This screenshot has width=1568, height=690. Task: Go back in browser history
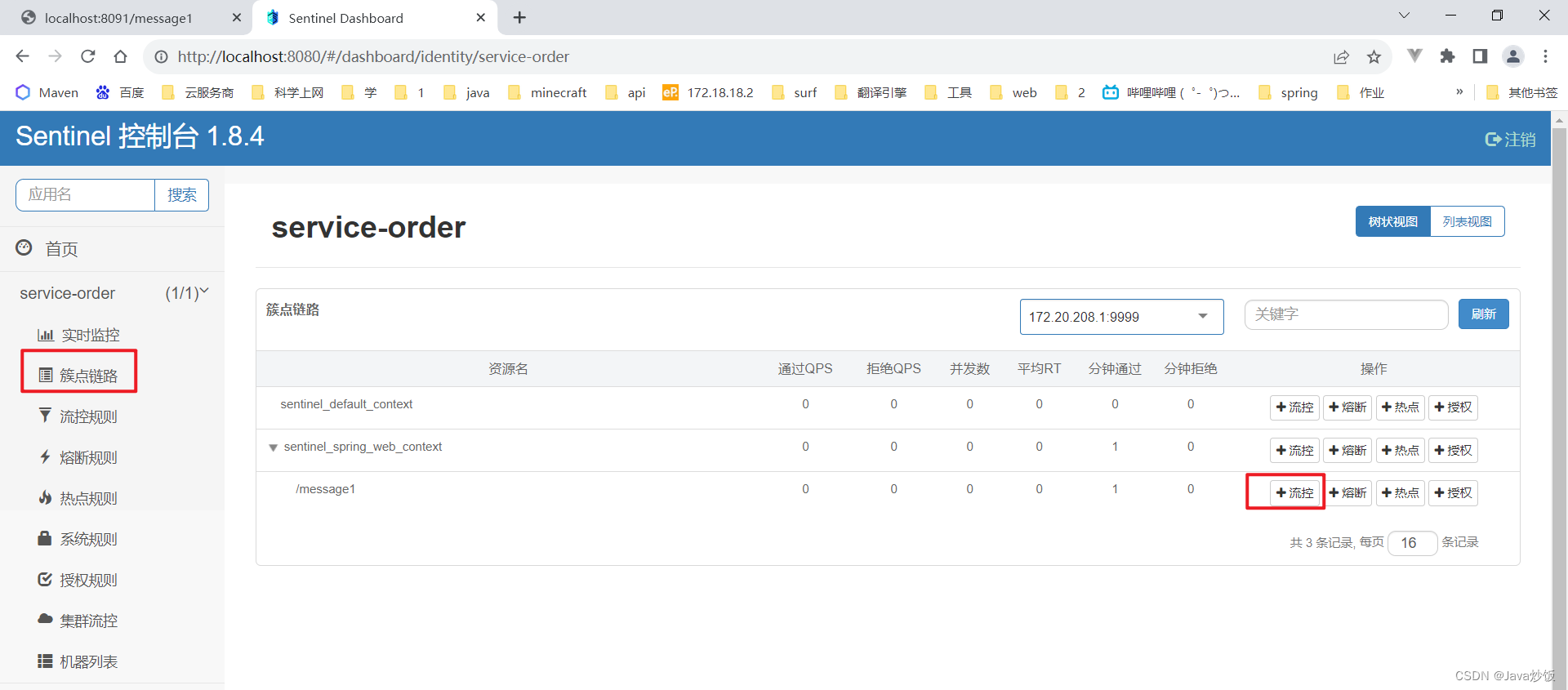pyautogui.click(x=23, y=56)
